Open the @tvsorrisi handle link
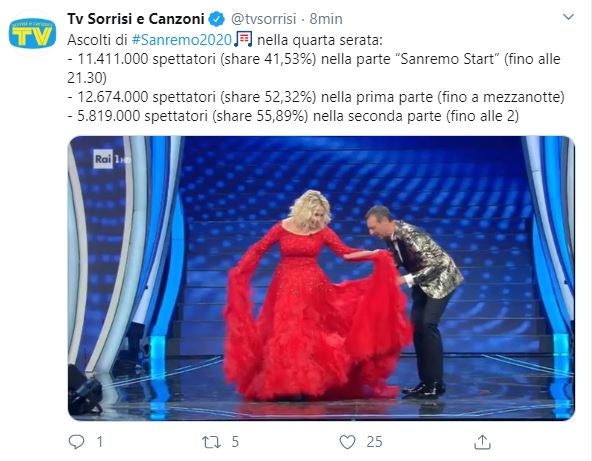592x461 pixels. click(263, 19)
